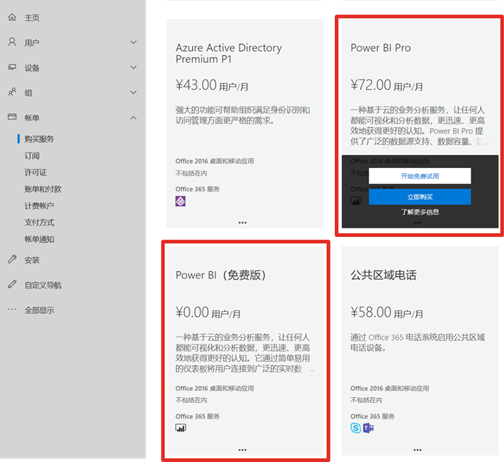
Task: Click 开始免费试用 on Power BI Pro
Action: pos(420,176)
